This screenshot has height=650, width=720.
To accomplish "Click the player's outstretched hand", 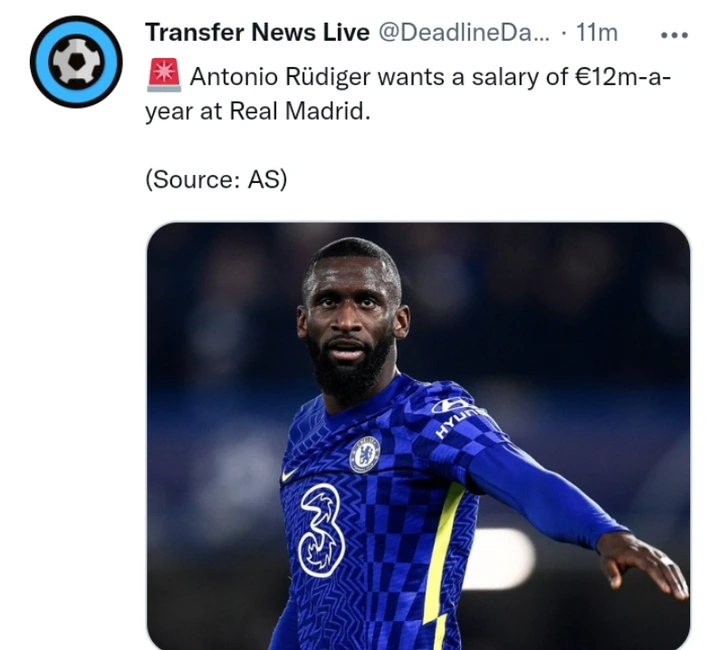I will click(645, 564).
